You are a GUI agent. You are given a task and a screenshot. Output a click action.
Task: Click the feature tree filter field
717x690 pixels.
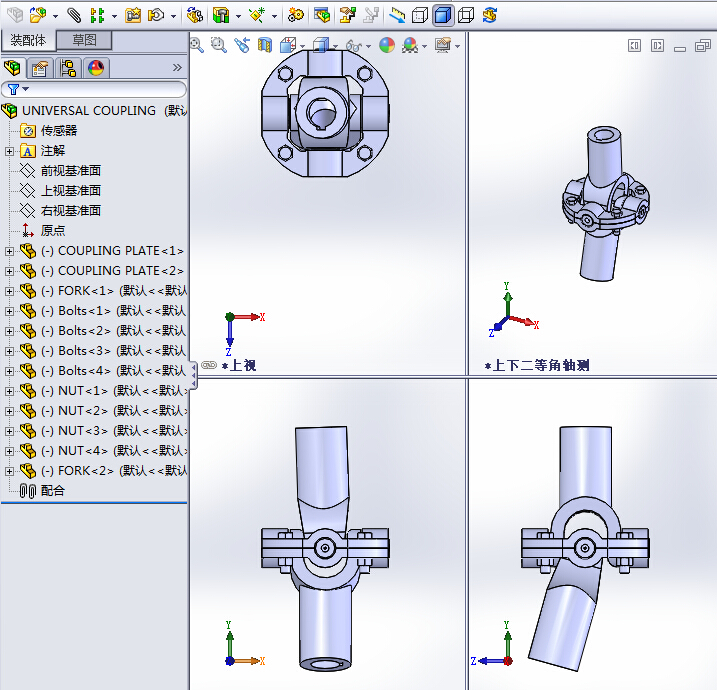click(100, 89)
